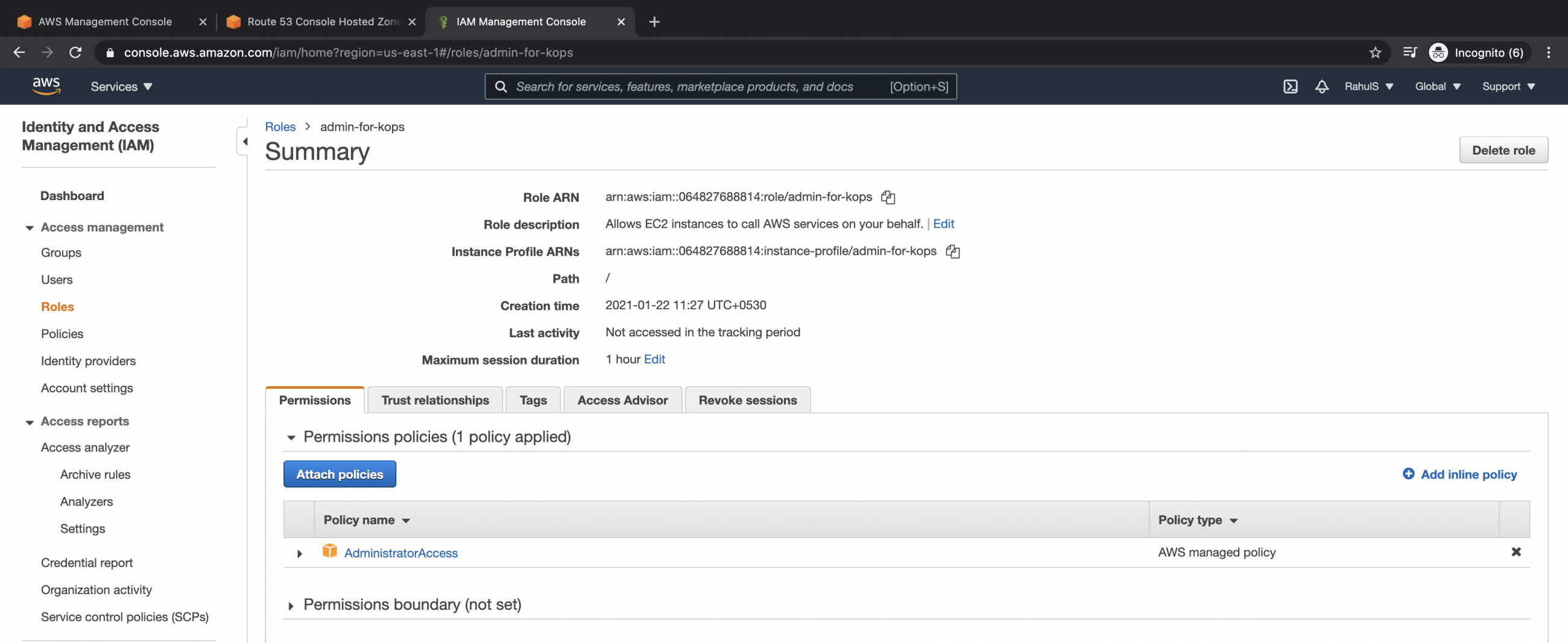Click Add inline policy link text

[1468, 474]
